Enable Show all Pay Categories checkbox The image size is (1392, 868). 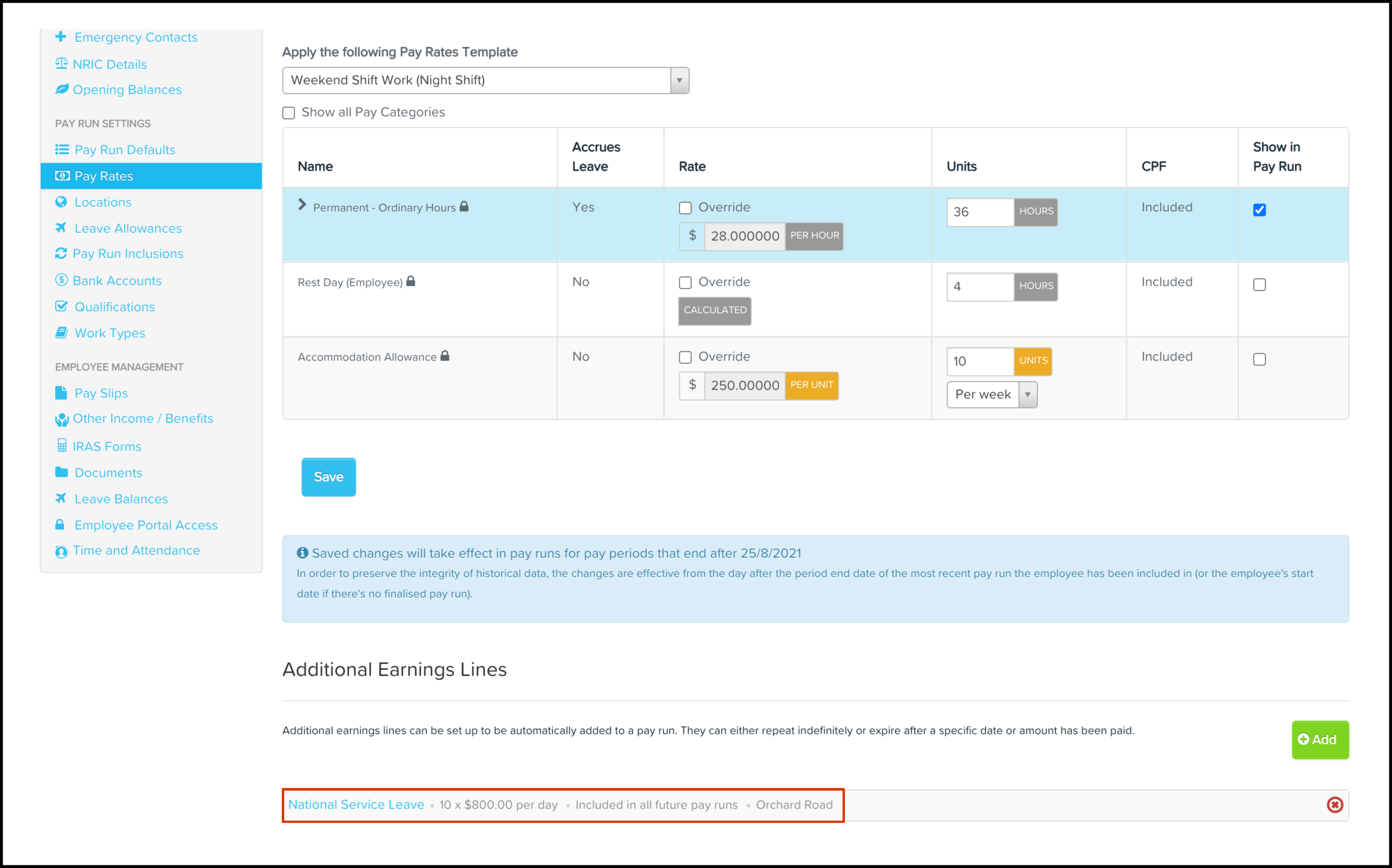(x=289, y=113)
